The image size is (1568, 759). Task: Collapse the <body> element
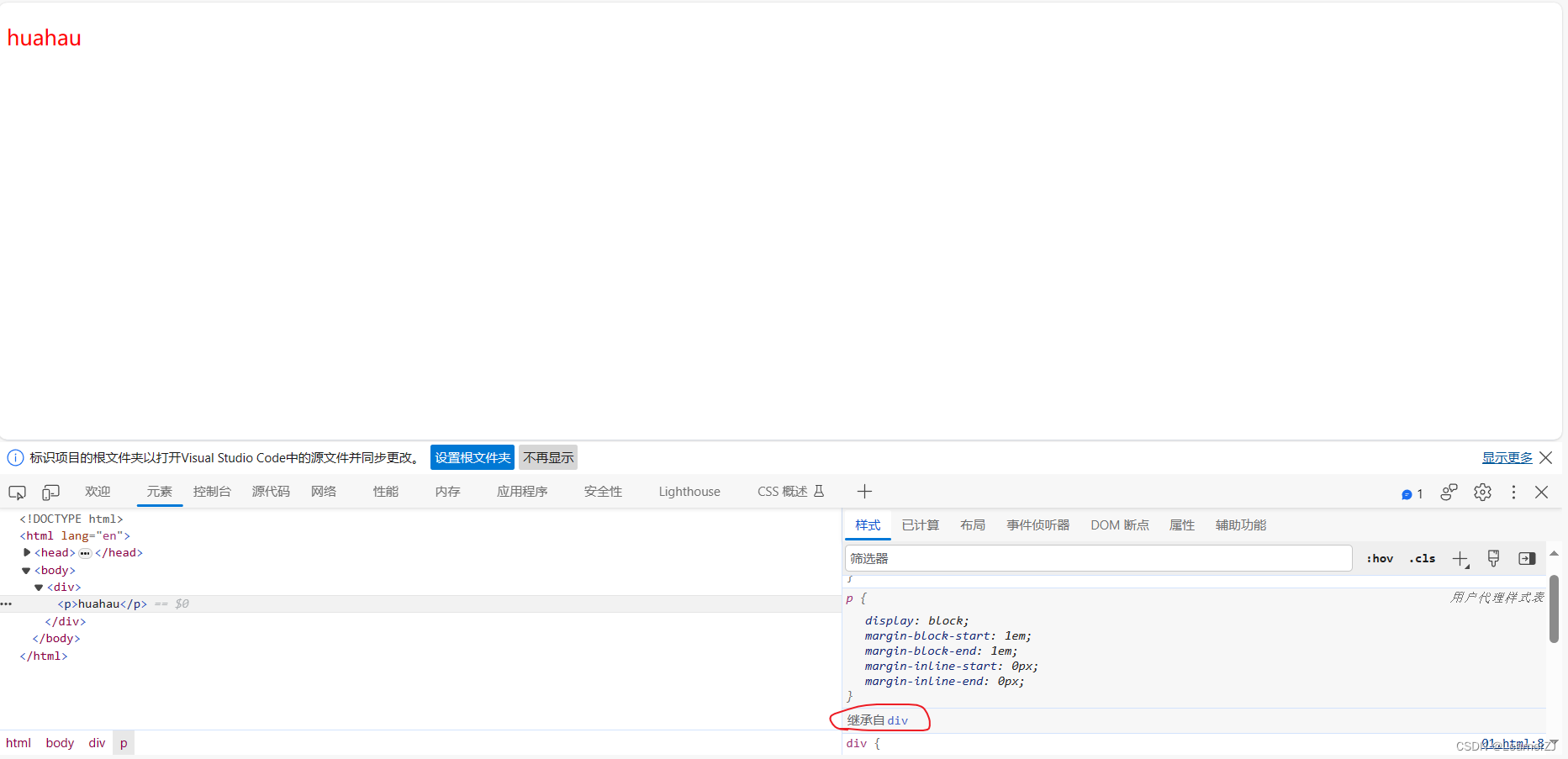(26, 570)
